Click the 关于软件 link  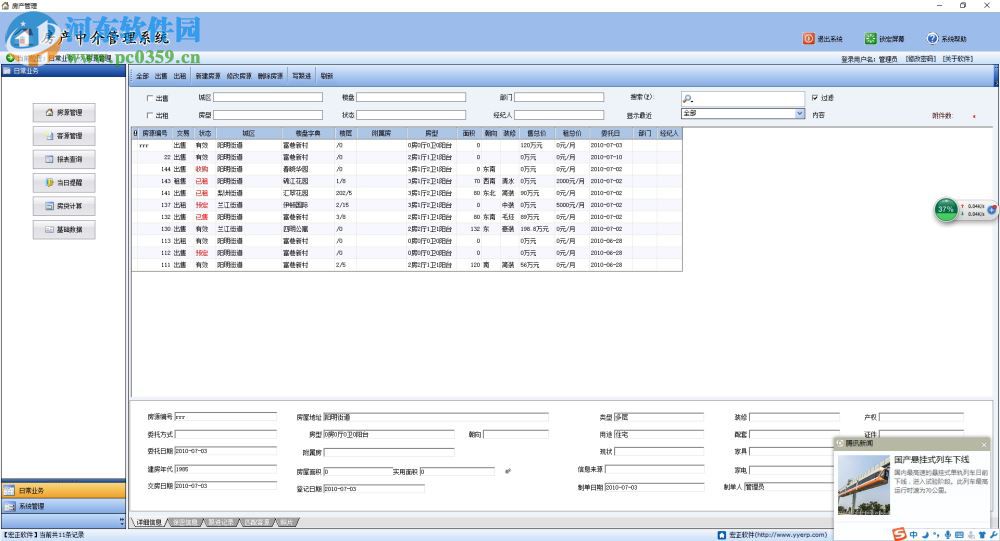click(x=958, y=59)
